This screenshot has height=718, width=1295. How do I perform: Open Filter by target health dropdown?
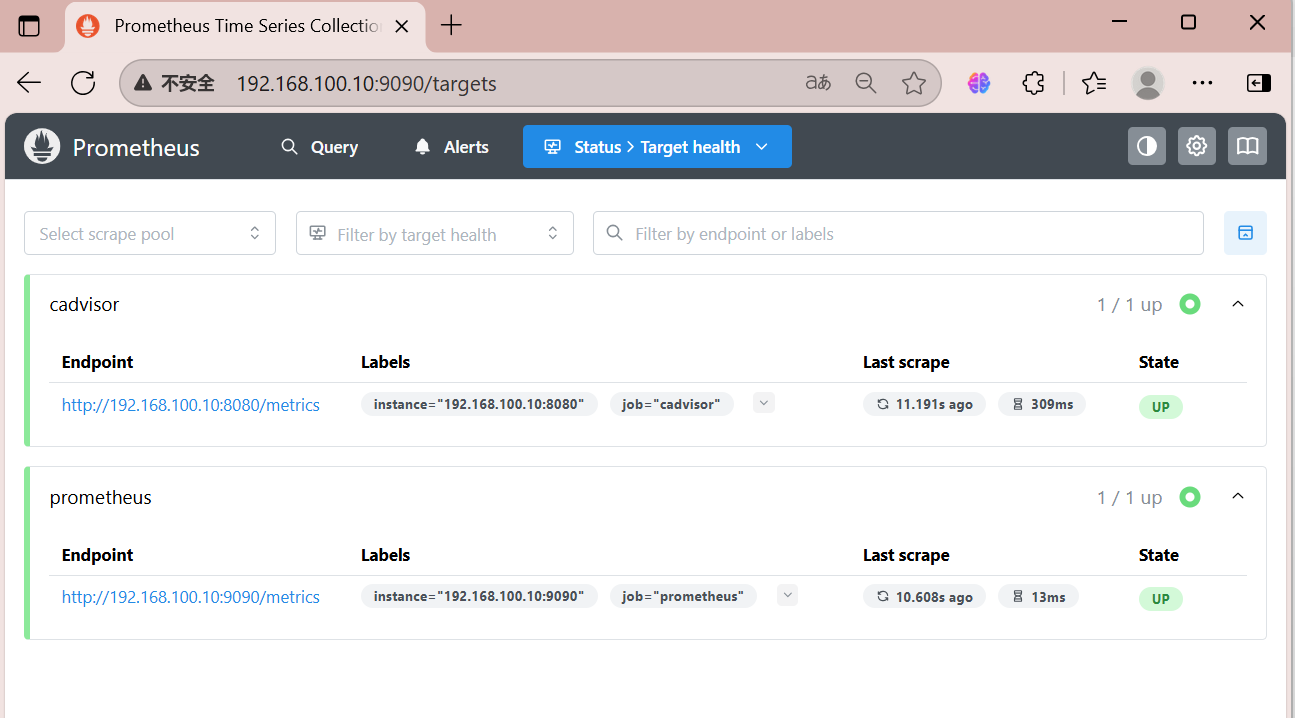point(435,233)
